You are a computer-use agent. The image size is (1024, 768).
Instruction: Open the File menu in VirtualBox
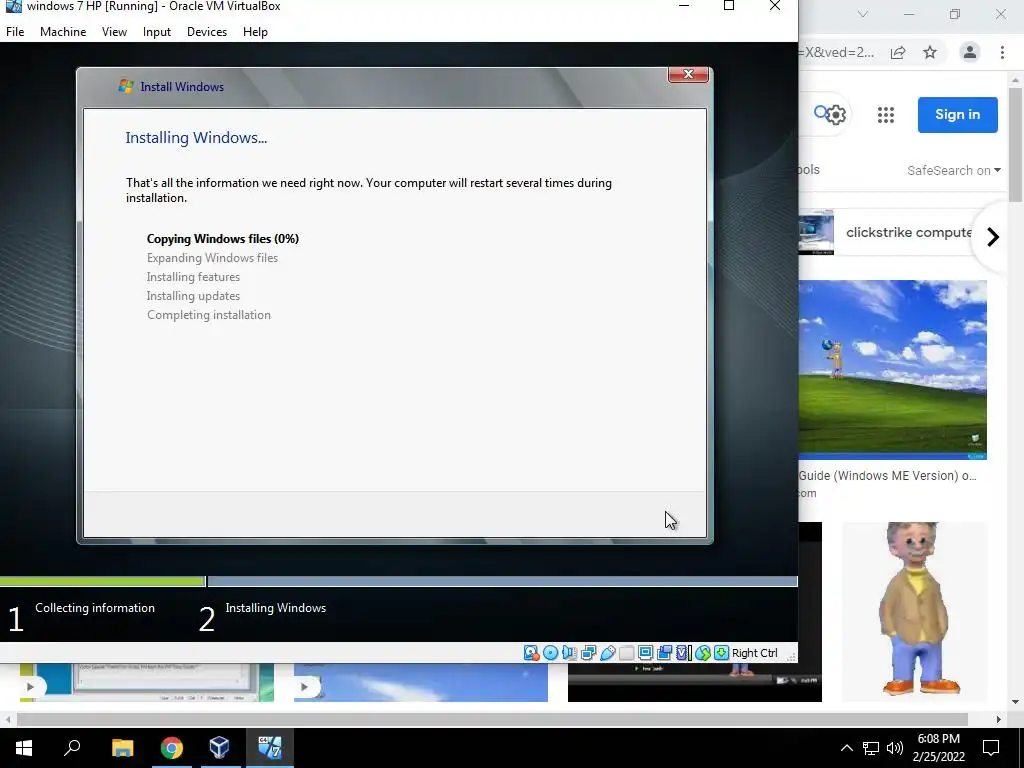15,31
